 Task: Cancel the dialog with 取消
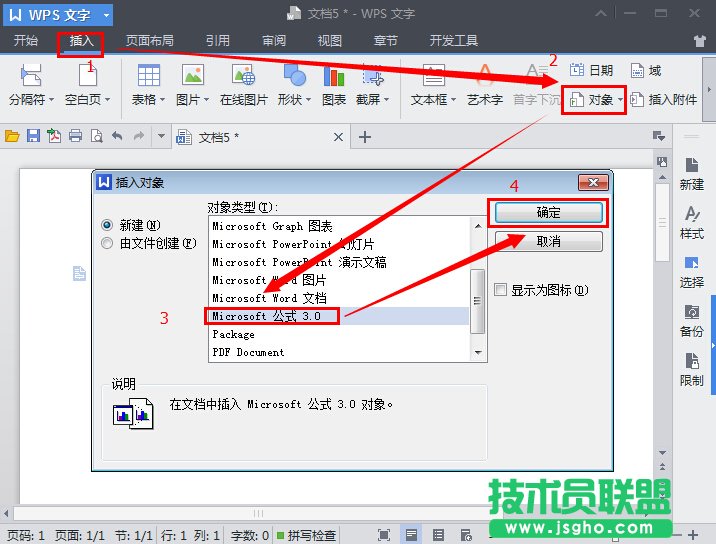click(548, 241)
